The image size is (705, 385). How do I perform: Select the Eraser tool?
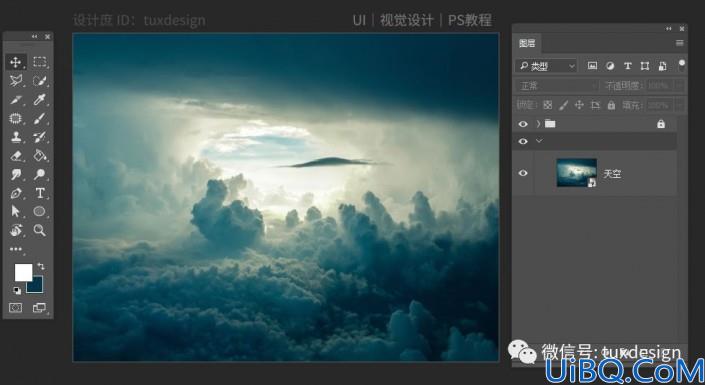click(16, 156)
